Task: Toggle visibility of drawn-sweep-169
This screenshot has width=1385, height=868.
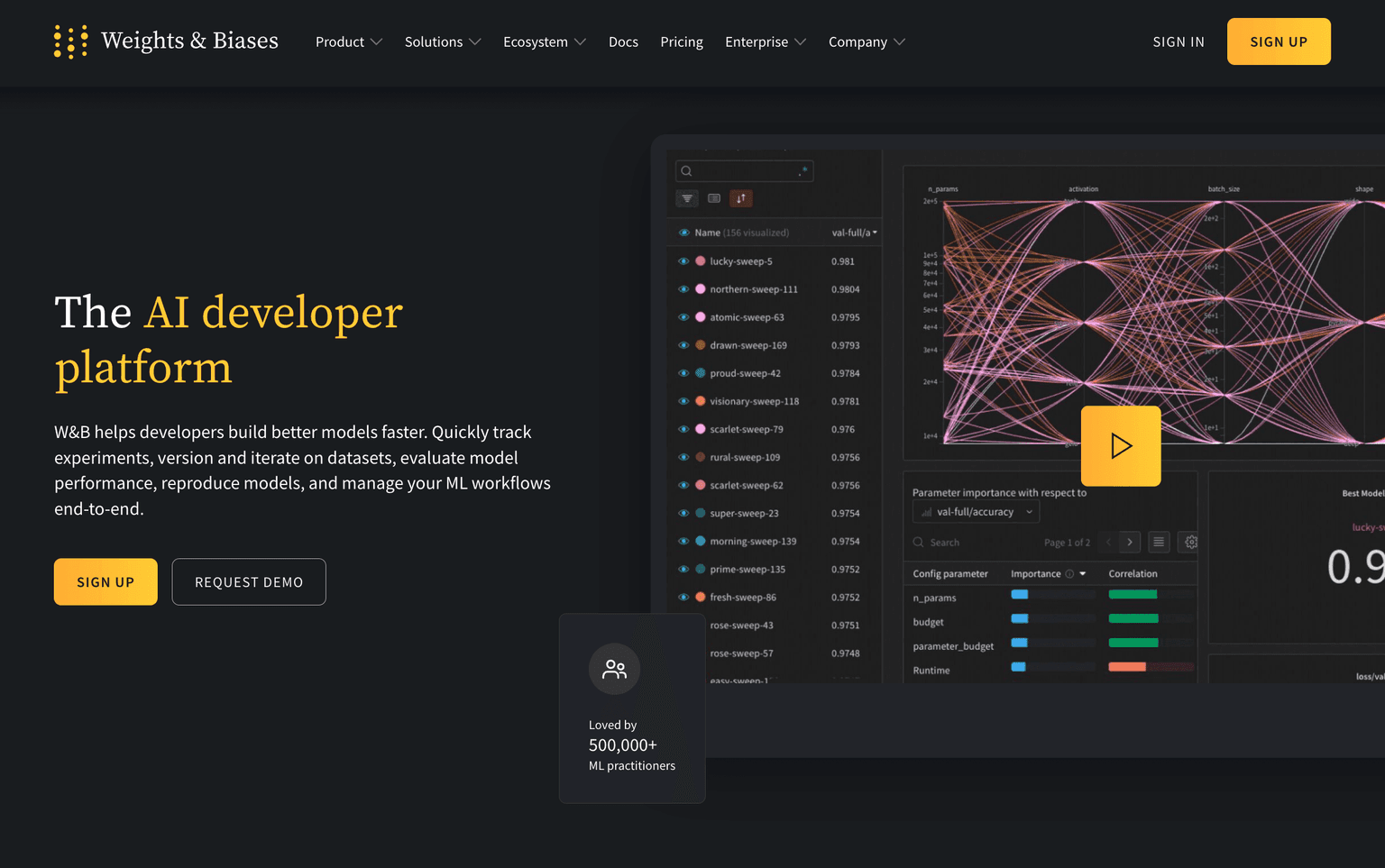Action: point(683,345)
